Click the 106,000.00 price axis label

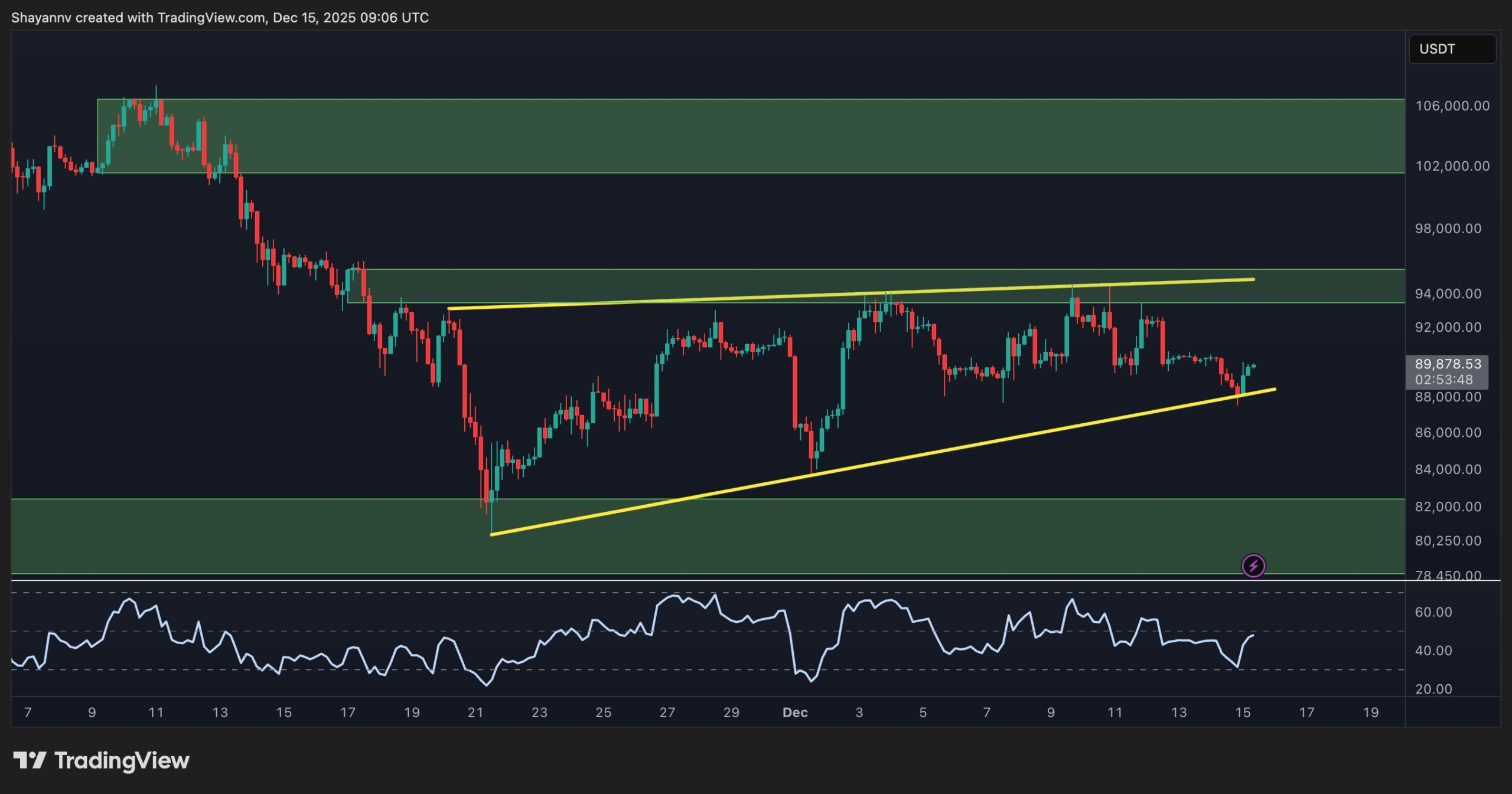1452,106
